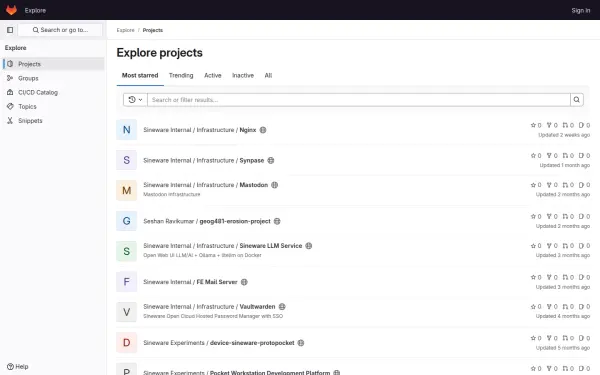Click the Projects breadcrumb

pyautogui.click(x=153, y=30)
